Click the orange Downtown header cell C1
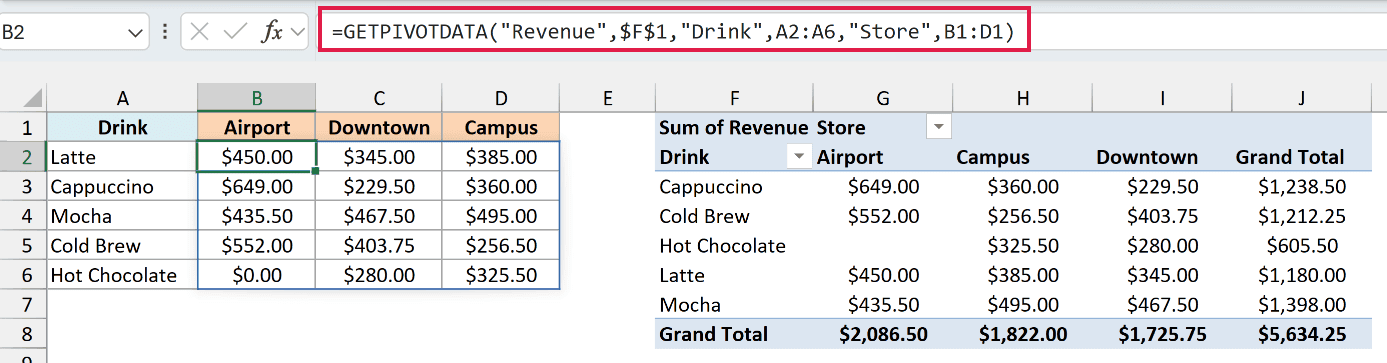 (379, 127)
